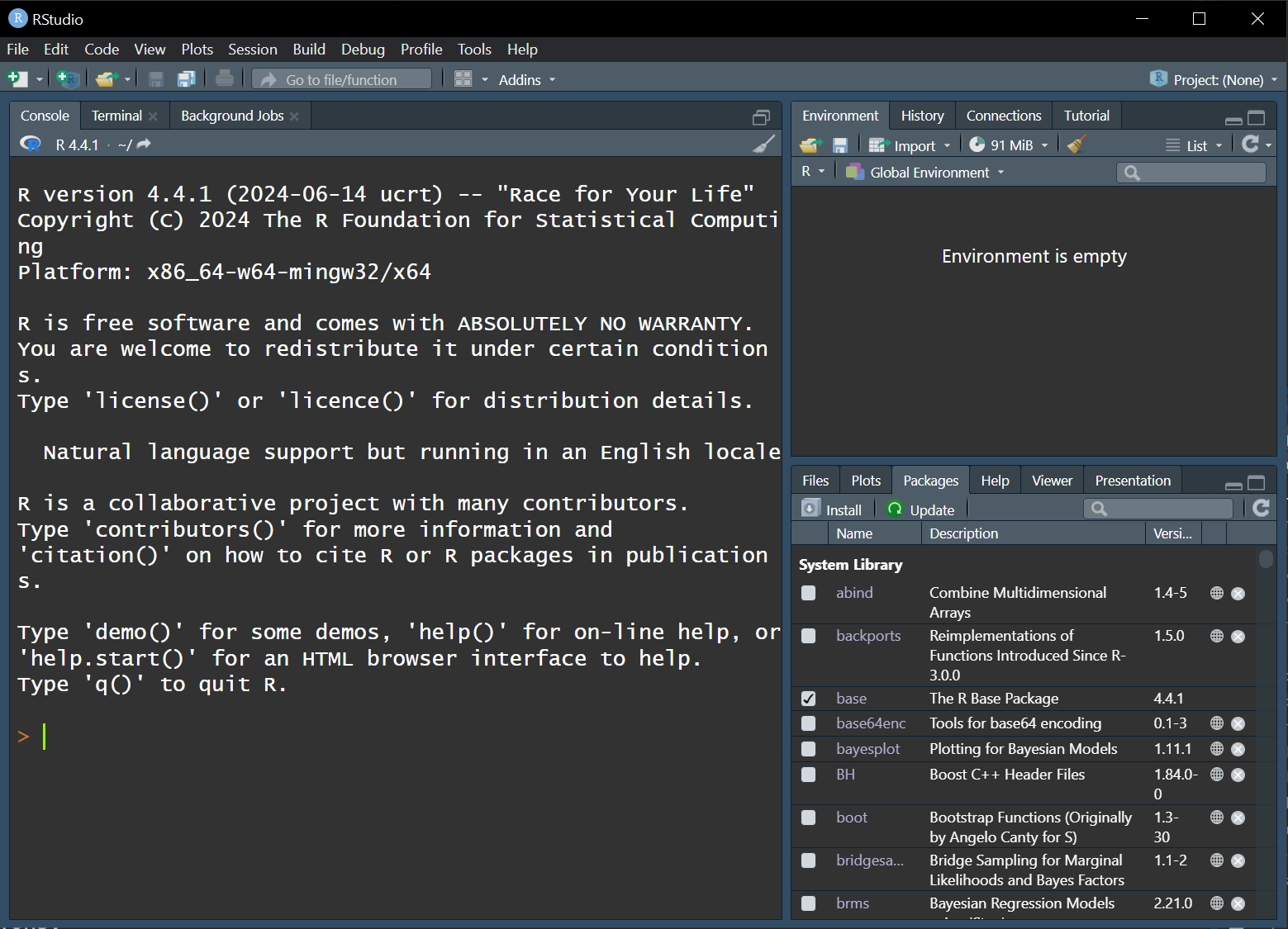Uncheck the base package checkbox

[809, 699]
